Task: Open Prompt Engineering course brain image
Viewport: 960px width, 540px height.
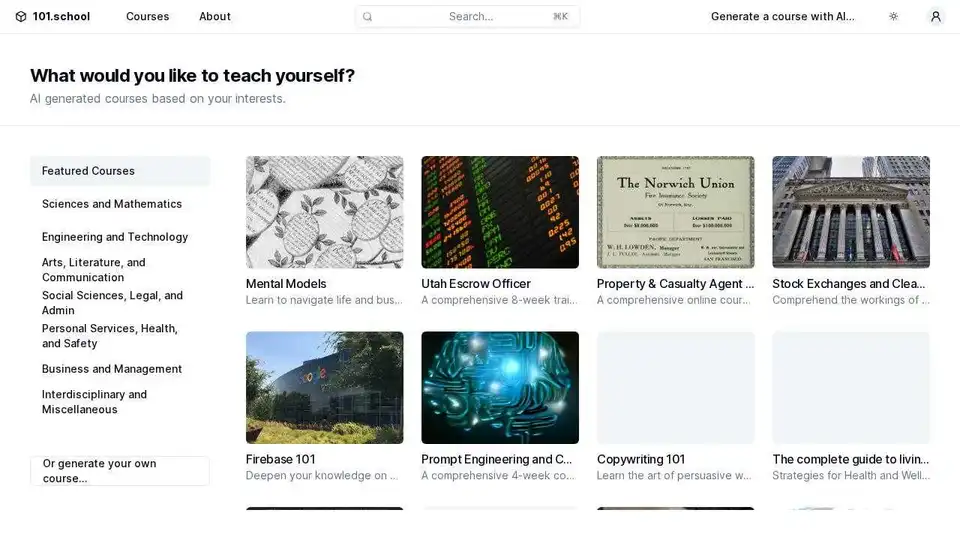Action: tap(500, 388)
